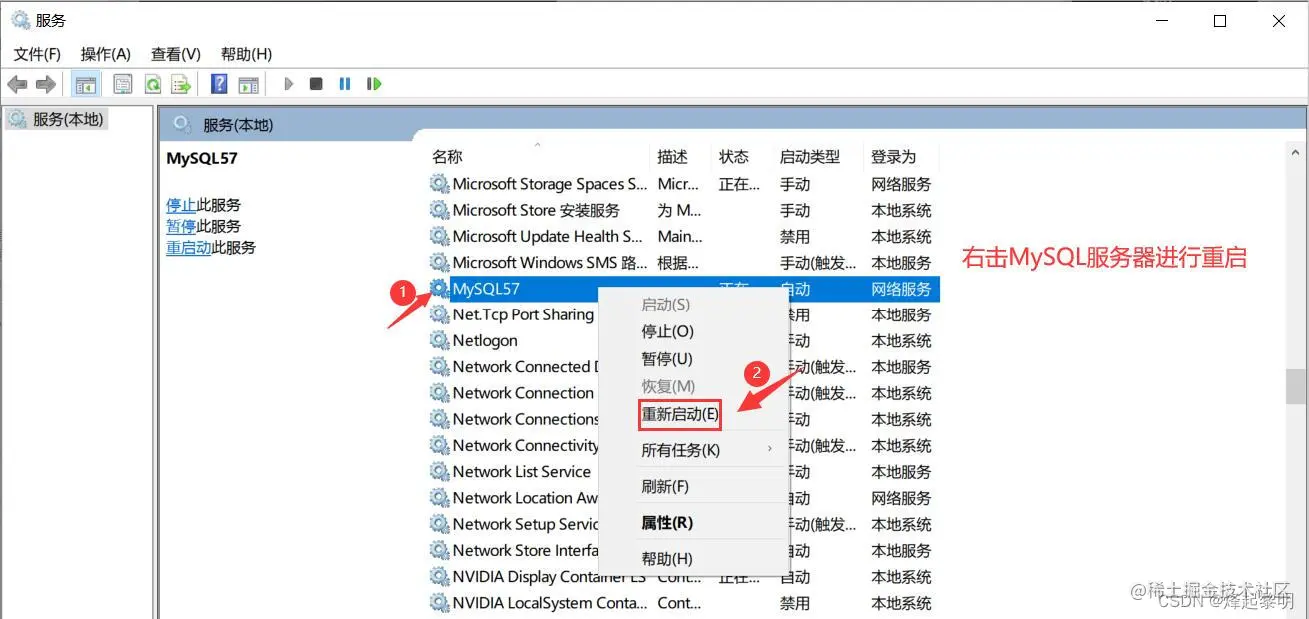
Task: Select the Microsoft Store 安装服务 row name
Action: pos(536,210)
